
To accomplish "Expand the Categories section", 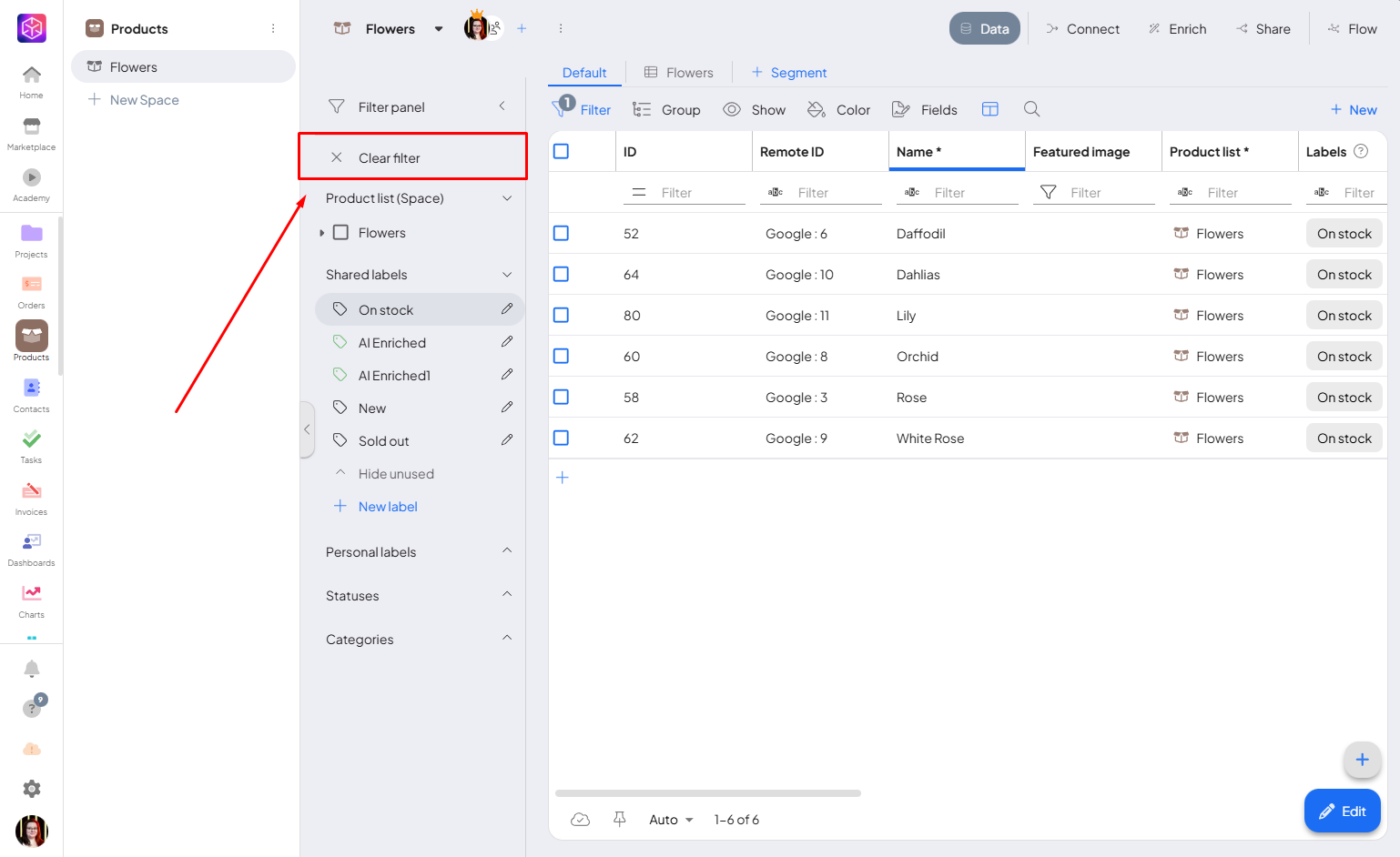I will [x=418, y=640].
